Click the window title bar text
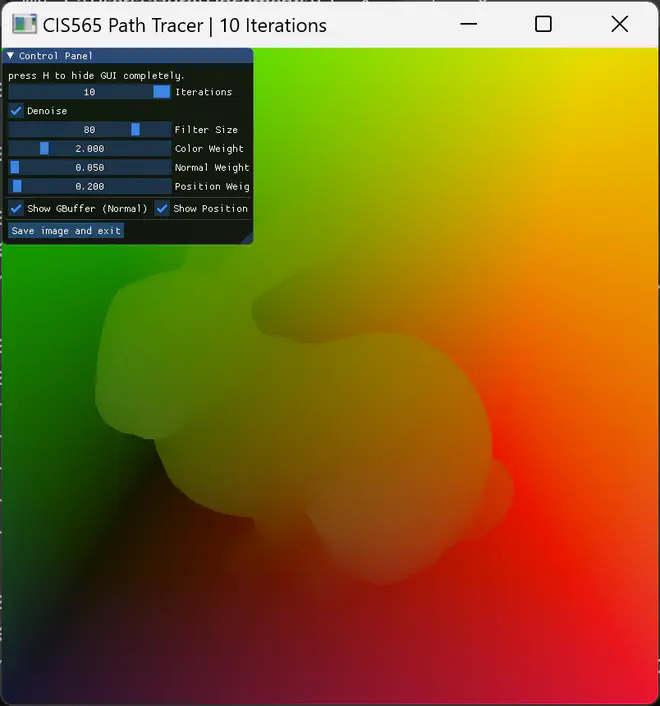Viewport: 660px width, 706px height. tap(185, 25)
